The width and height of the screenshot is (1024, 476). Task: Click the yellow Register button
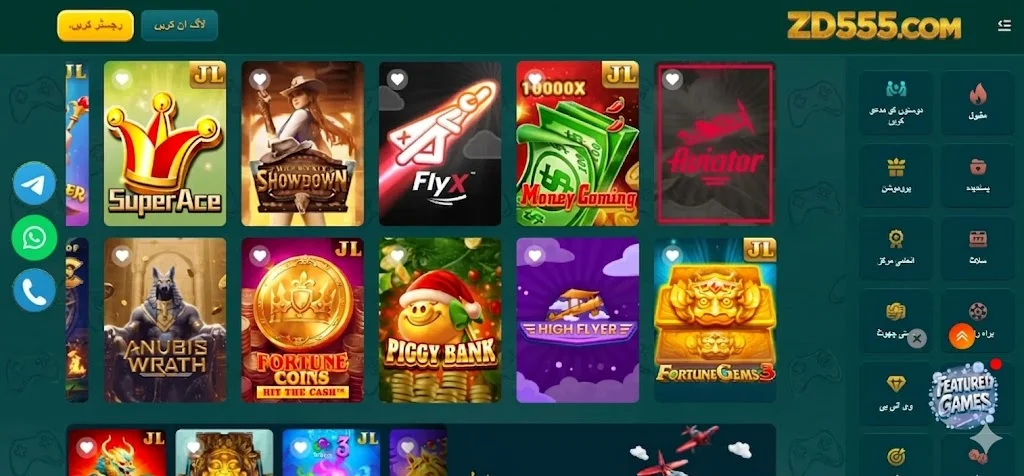click(95, 25)
